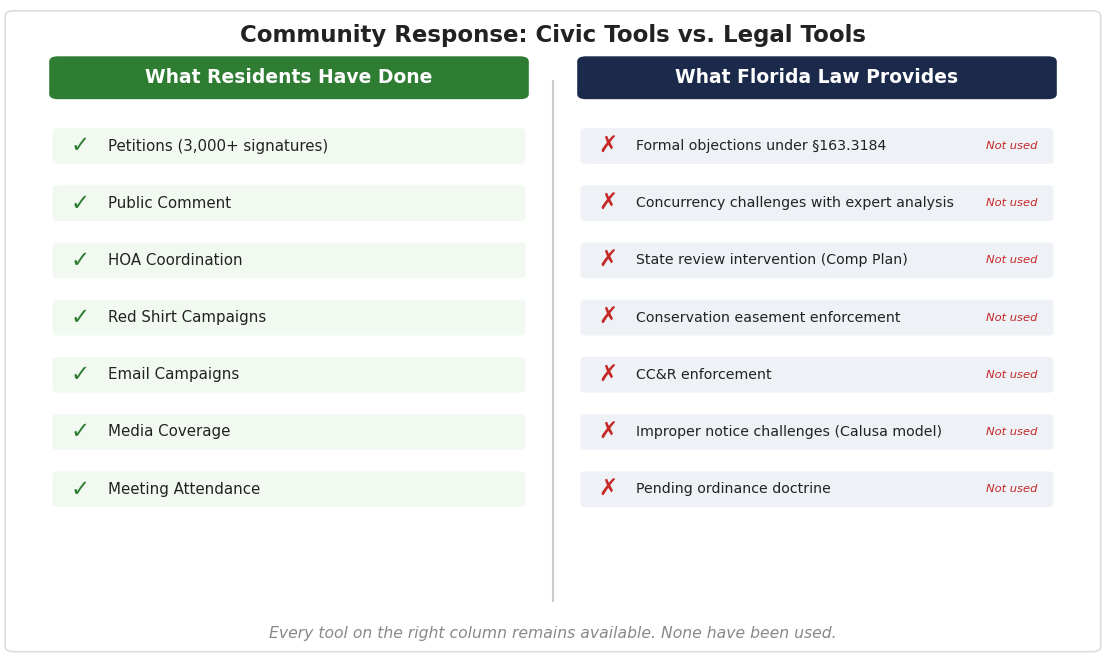The height and width of the screenshot is (656, 1106).
Task: Click the red X beside Pending ordinance doctrine
Action: (x=607, y=488)
